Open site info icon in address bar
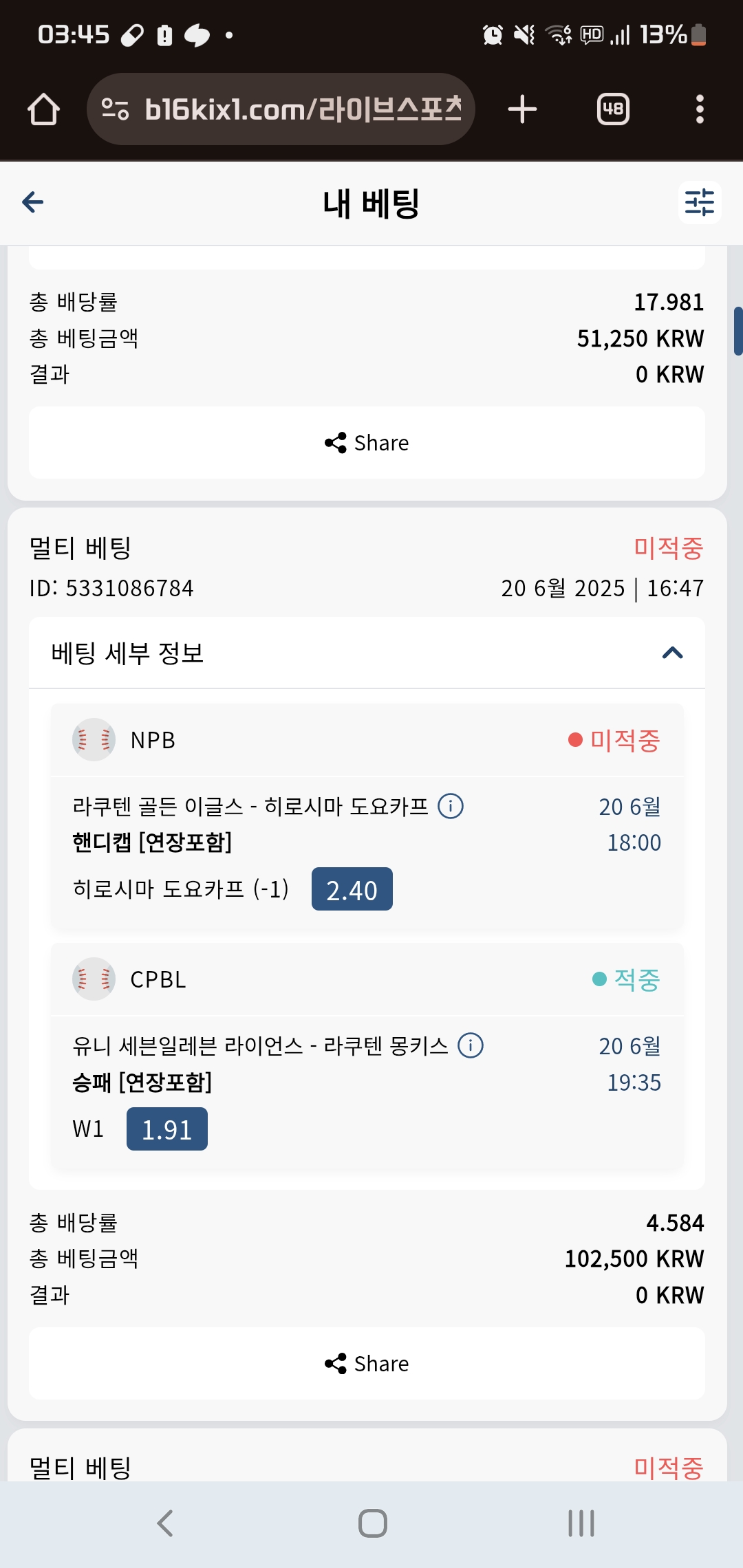 tap(115, 109)
